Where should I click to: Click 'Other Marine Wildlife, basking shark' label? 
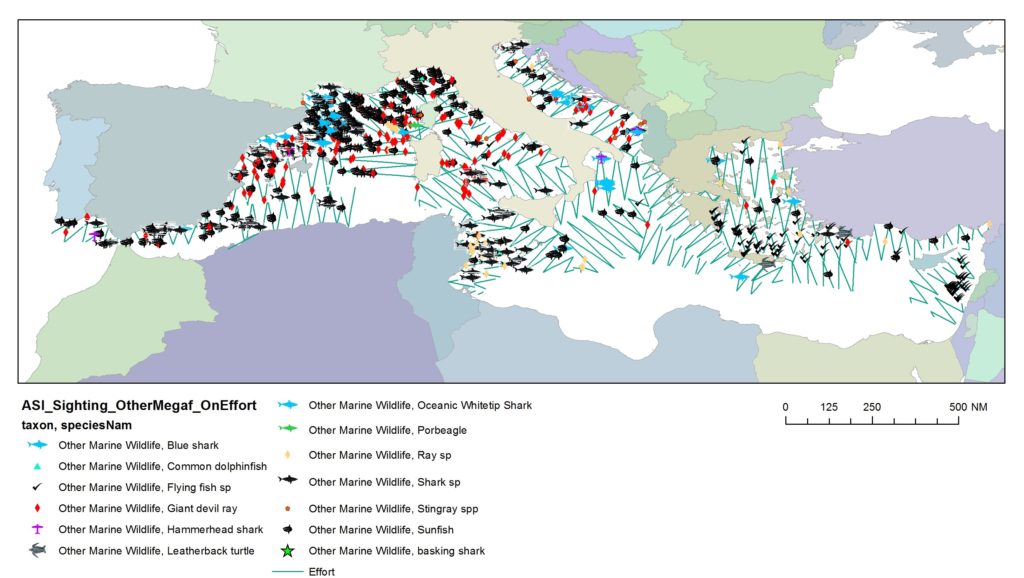[x=396, y=551]
